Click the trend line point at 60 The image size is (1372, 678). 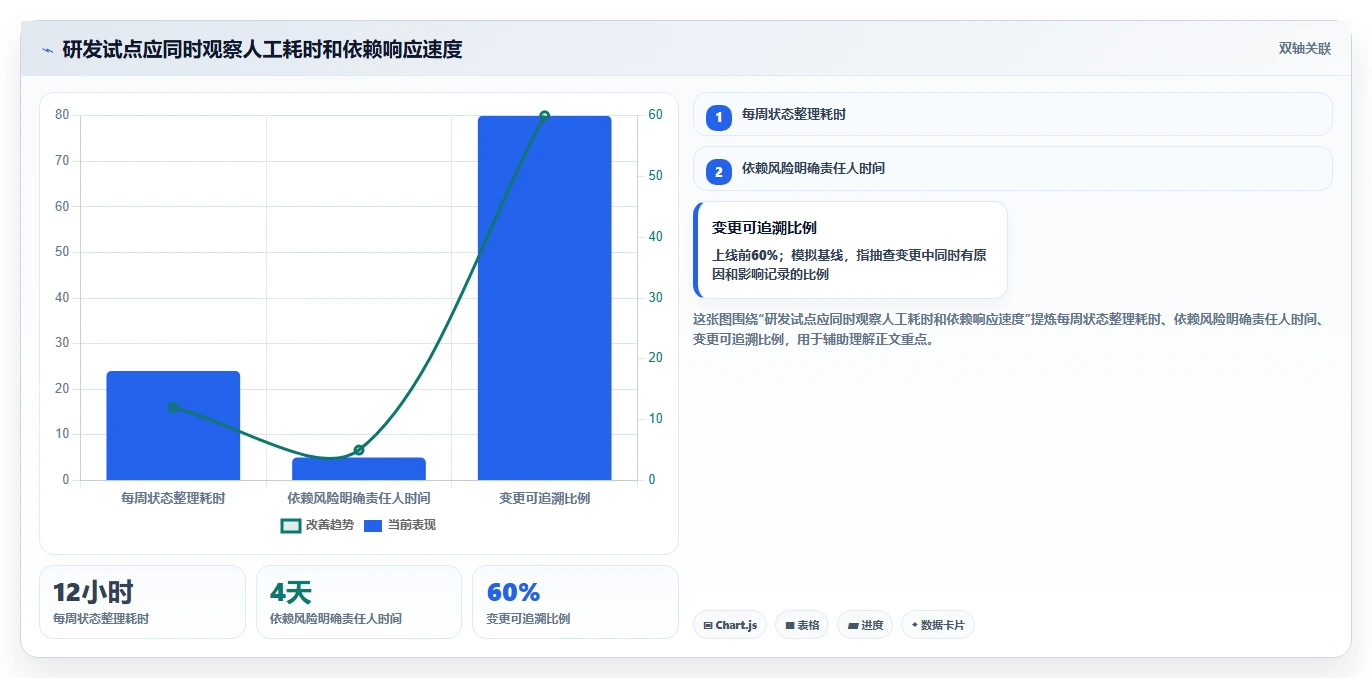point(544,116)
